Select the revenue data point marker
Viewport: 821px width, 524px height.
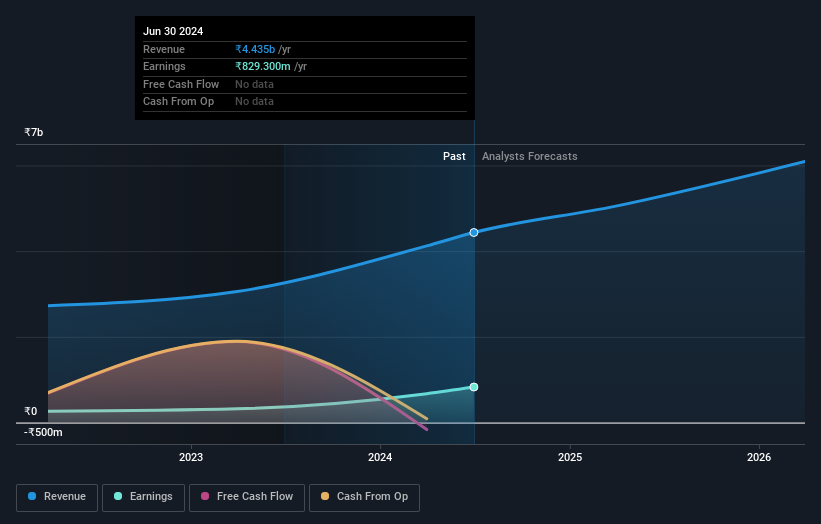[474, 232]
